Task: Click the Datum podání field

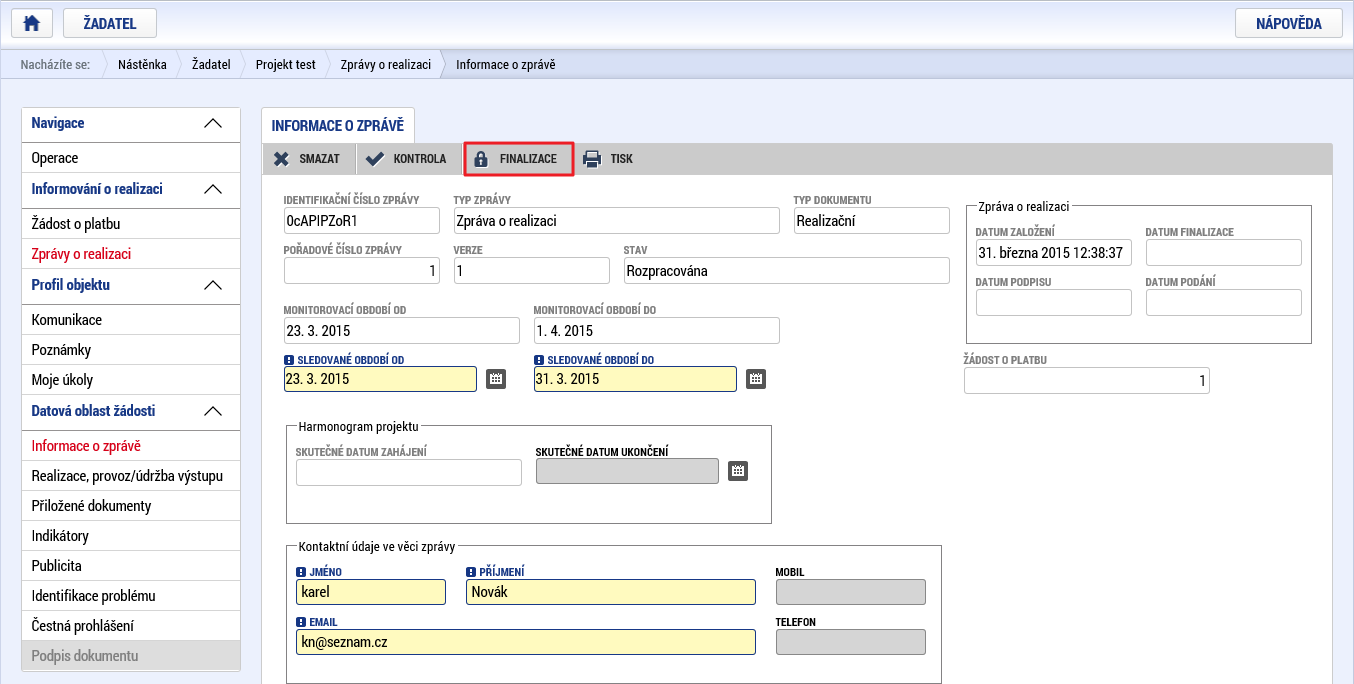Action: click(1224, 302)
